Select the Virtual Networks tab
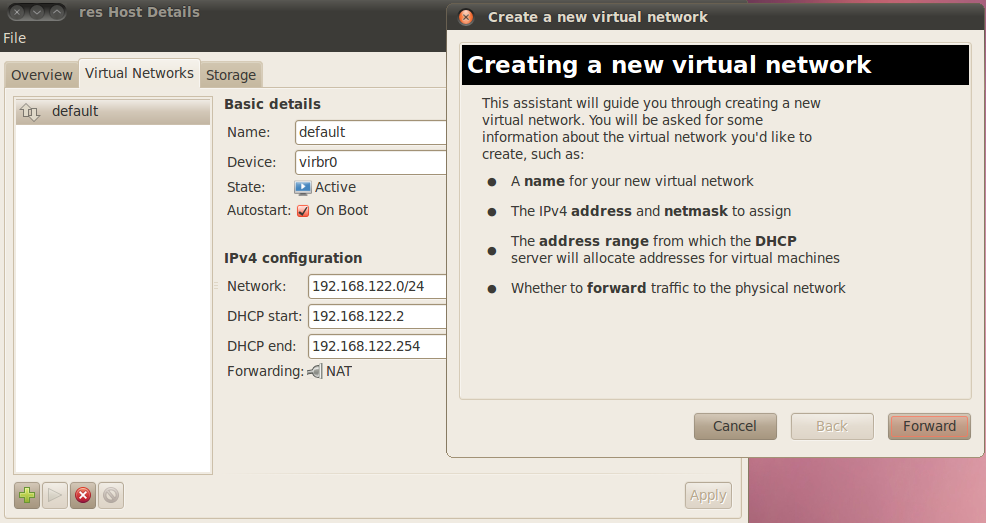The image size is (986, 523). click(139, 74)
